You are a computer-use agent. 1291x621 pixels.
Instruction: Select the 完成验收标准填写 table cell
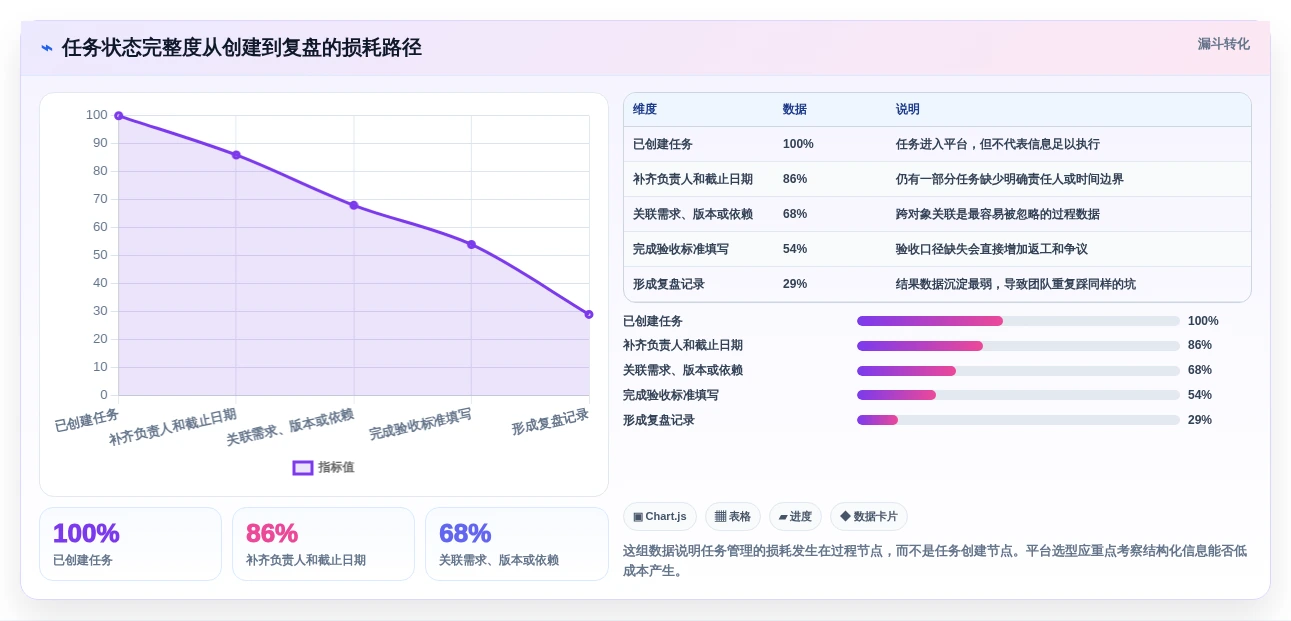[x=681, y=249]
